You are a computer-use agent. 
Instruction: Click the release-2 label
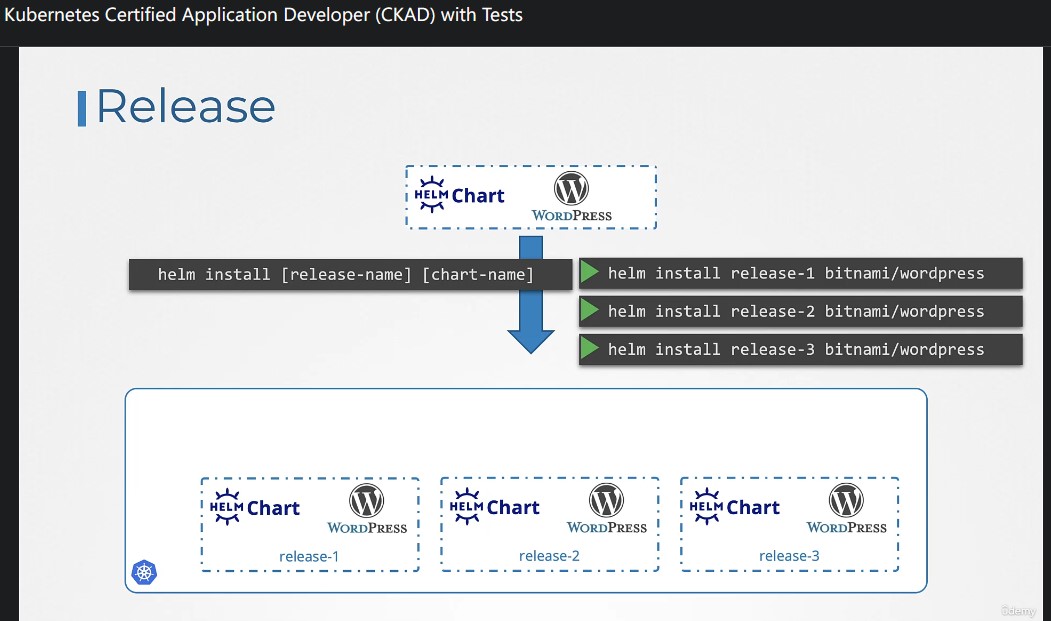coord(549,556)
